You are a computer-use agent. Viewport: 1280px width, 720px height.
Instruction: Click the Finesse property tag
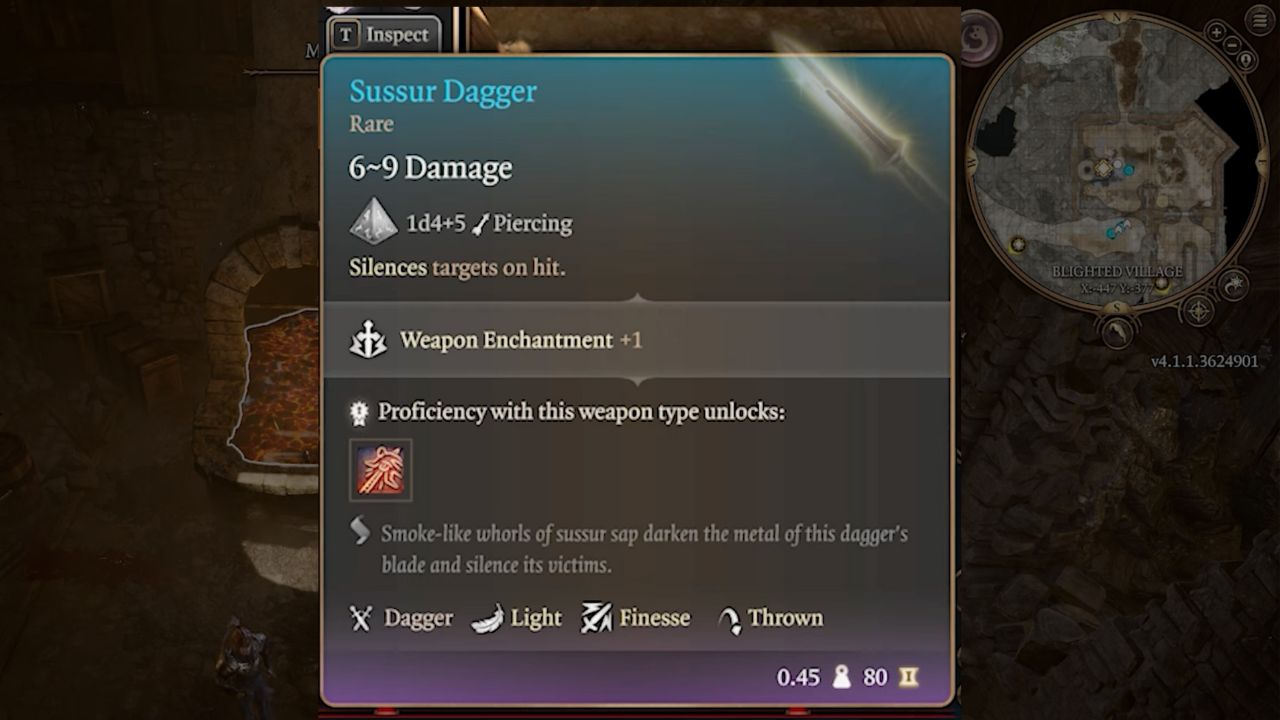click(x=636, y=618)
